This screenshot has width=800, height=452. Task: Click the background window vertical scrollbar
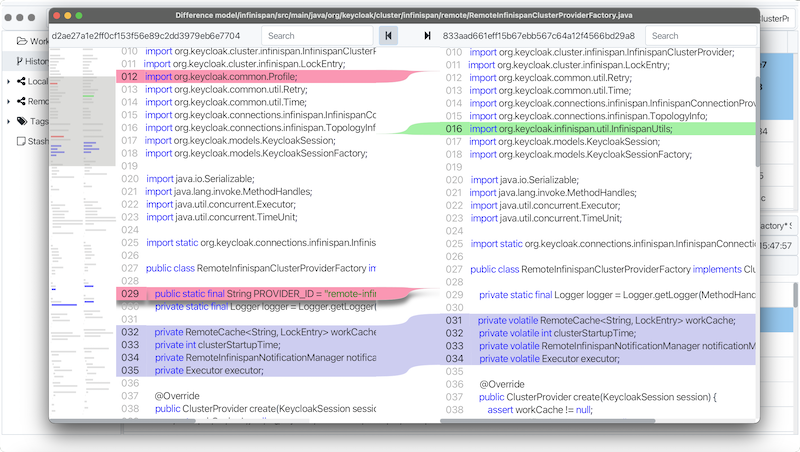(x=795, y=295)
